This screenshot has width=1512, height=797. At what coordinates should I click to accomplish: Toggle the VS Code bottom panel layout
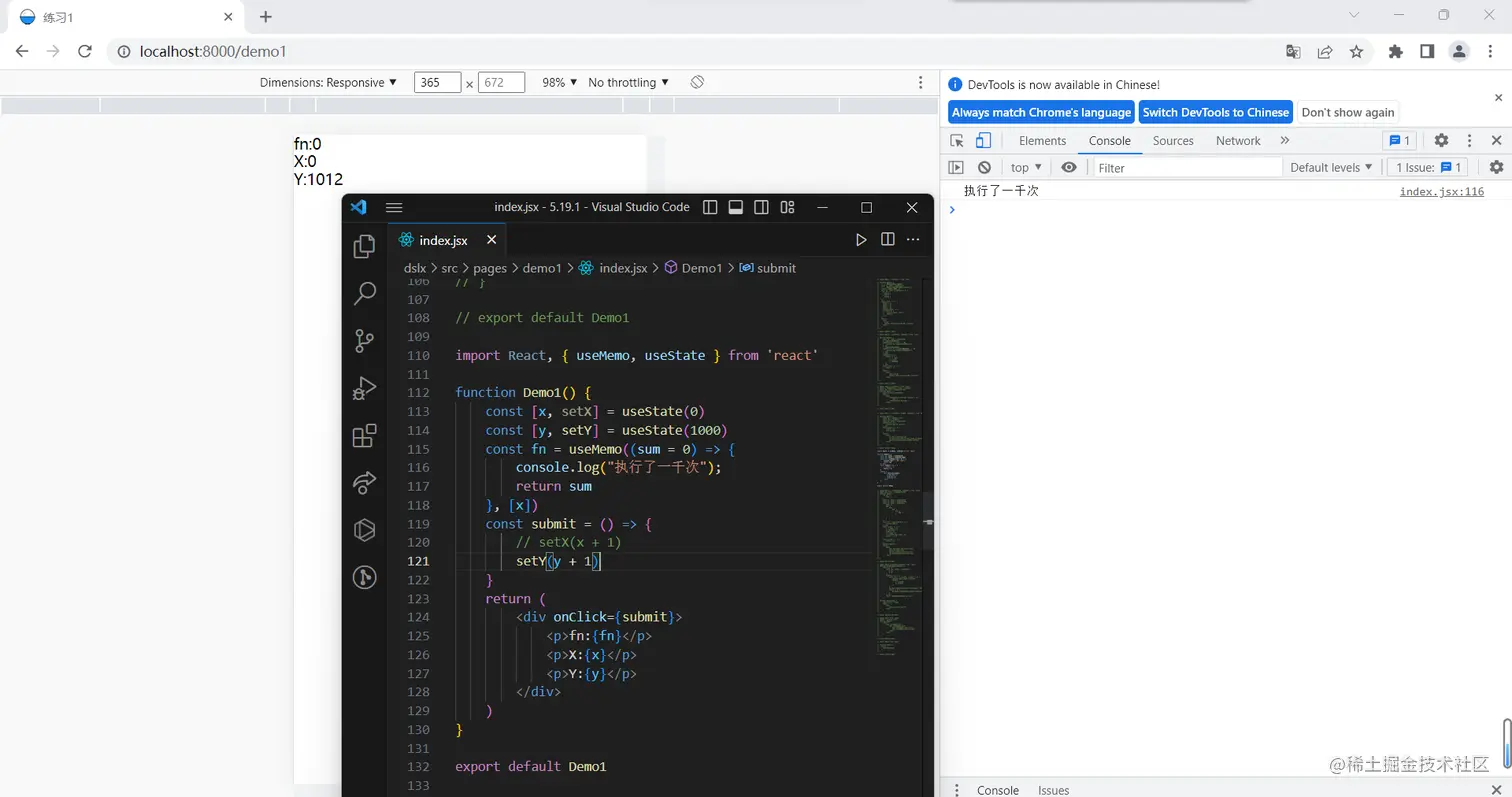[736, 208]
